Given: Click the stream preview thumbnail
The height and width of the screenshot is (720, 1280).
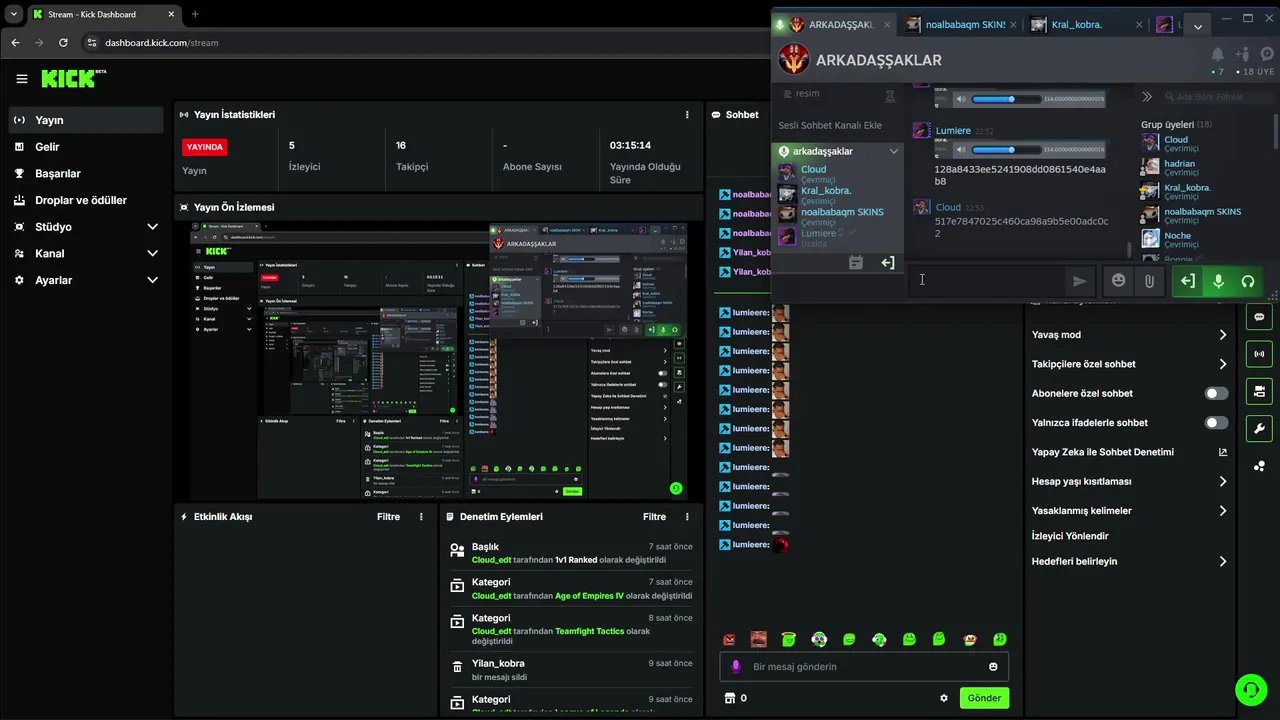Looking at the screenshot, I should 439,361.
